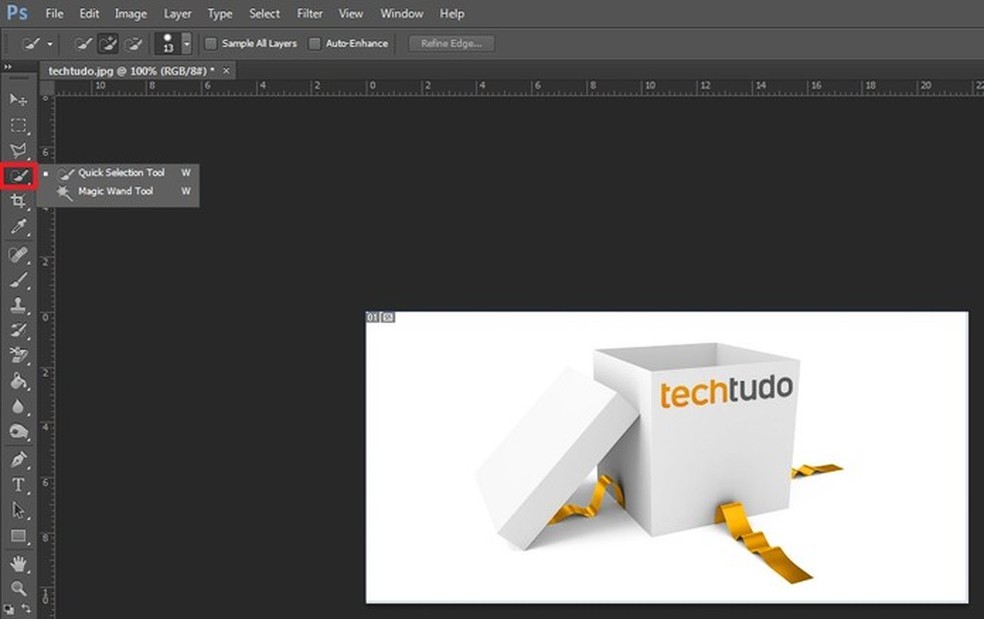Screen dimensions: 984x619
Task: Pick the Clone Stamp tool
Action: pos(16,305)
